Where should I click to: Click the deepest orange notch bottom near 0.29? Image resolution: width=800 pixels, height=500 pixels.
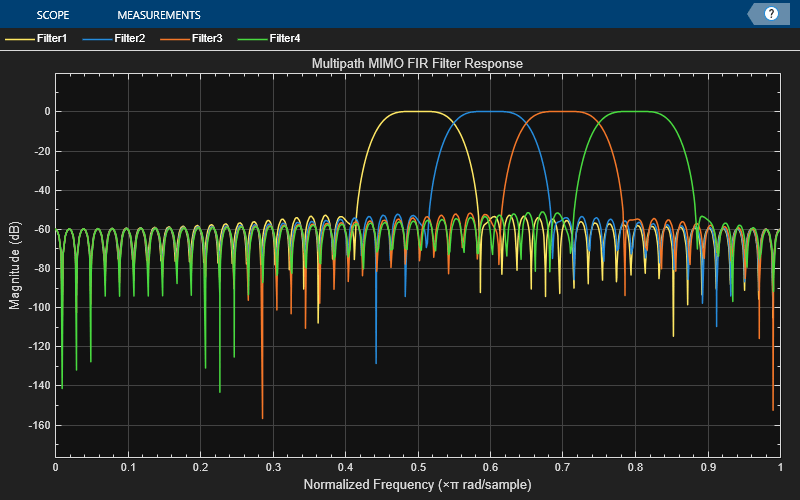coord(262,417)
